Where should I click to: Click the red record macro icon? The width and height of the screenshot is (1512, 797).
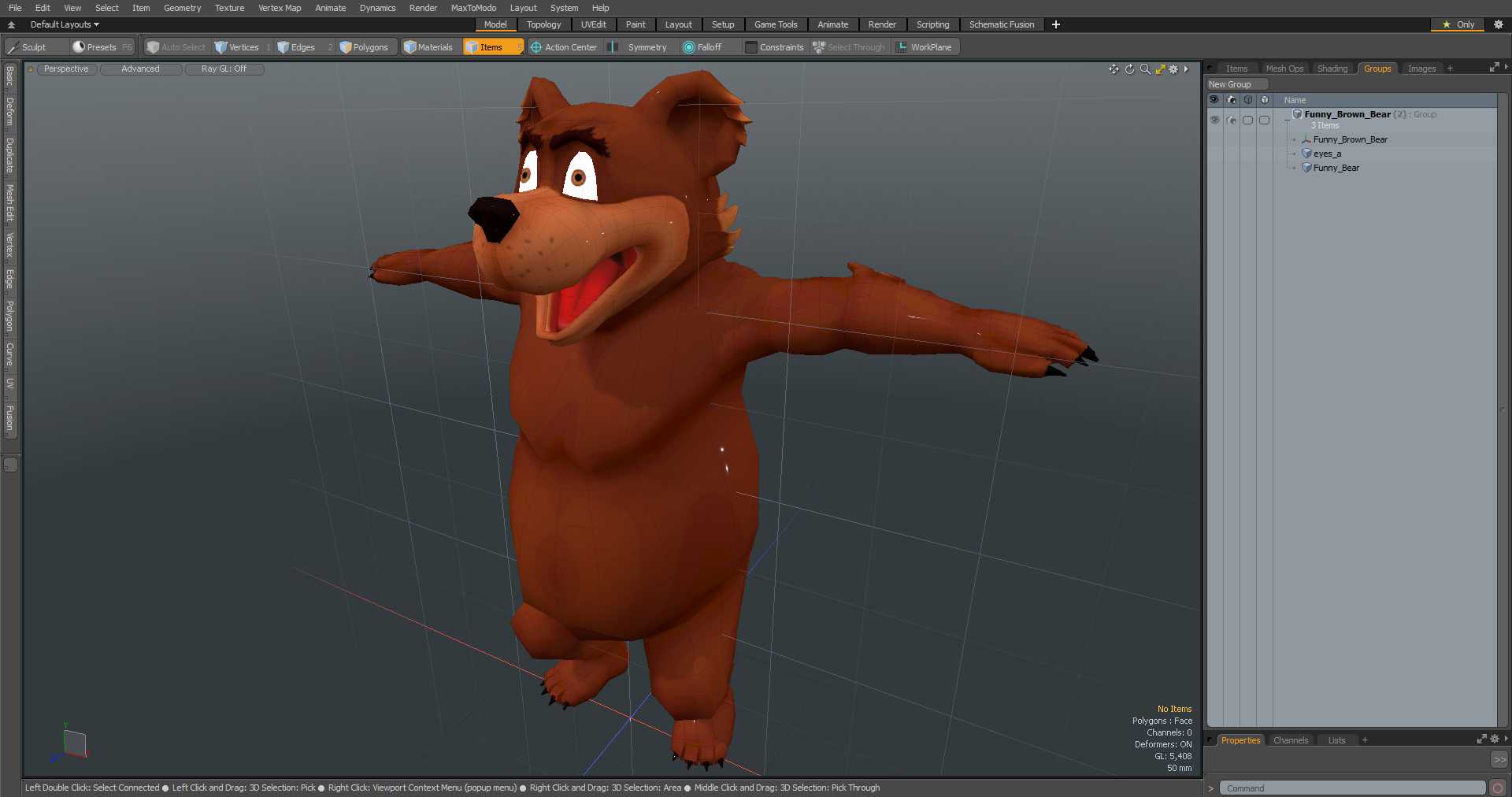click(1498, 788)
